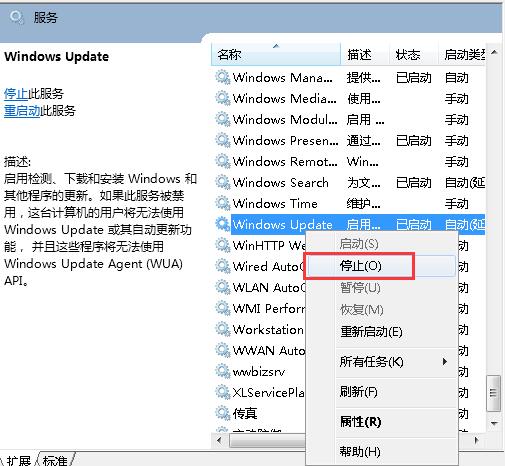Switch to the 标准 tab
The height and width of the screenshot is (466, 505).
pyautogui.click(x=55, y=460)
